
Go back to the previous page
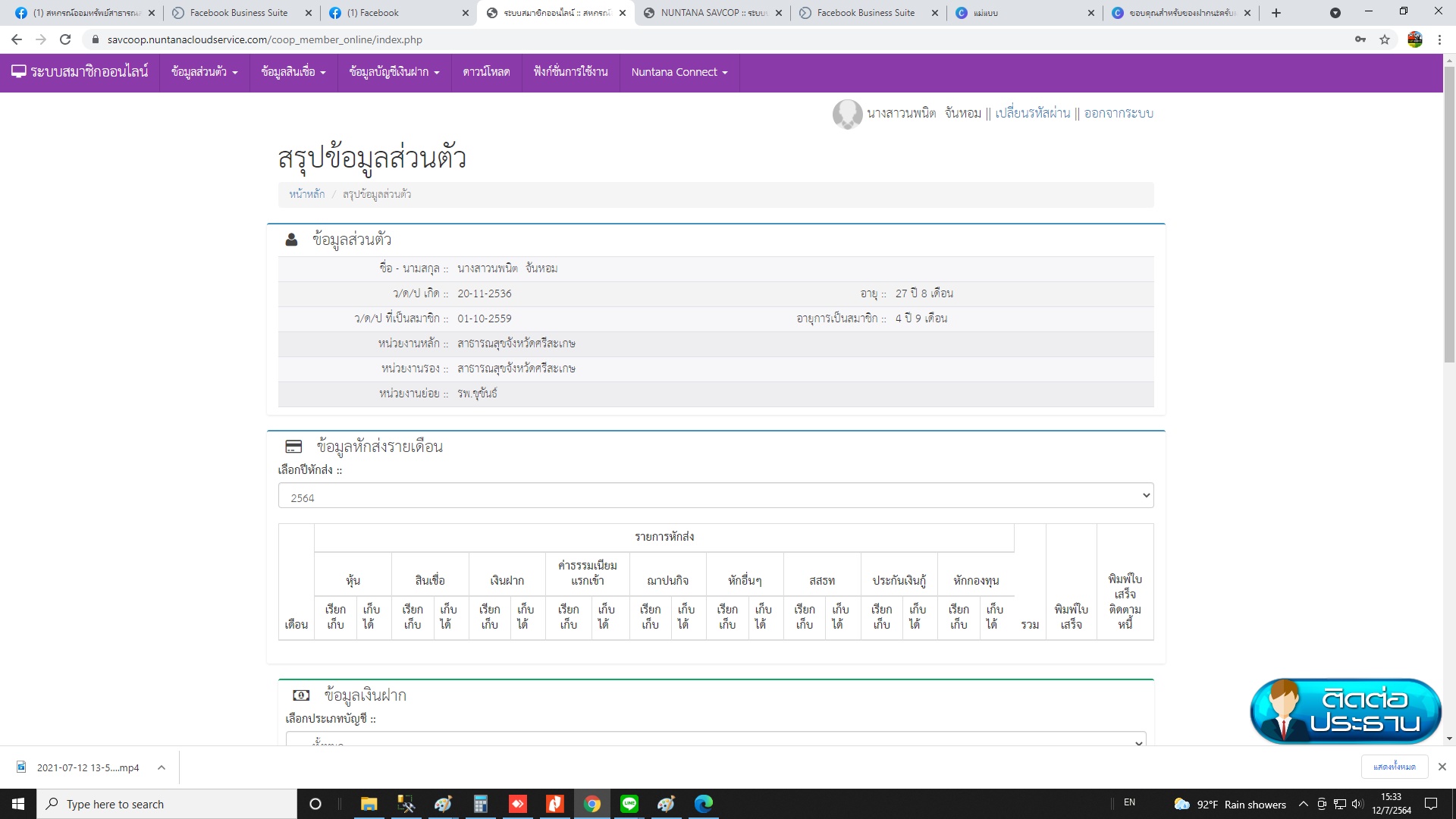click(x=17, y=39)
